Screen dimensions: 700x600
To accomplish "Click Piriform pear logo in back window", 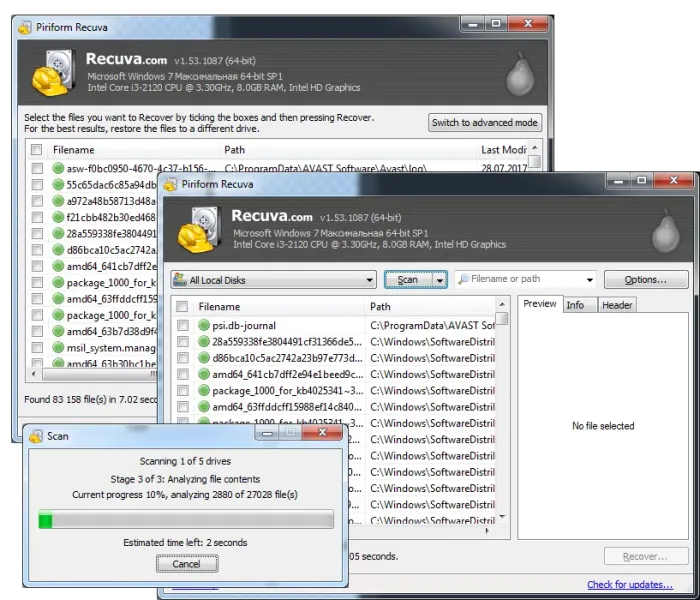I will pos(520,74).
